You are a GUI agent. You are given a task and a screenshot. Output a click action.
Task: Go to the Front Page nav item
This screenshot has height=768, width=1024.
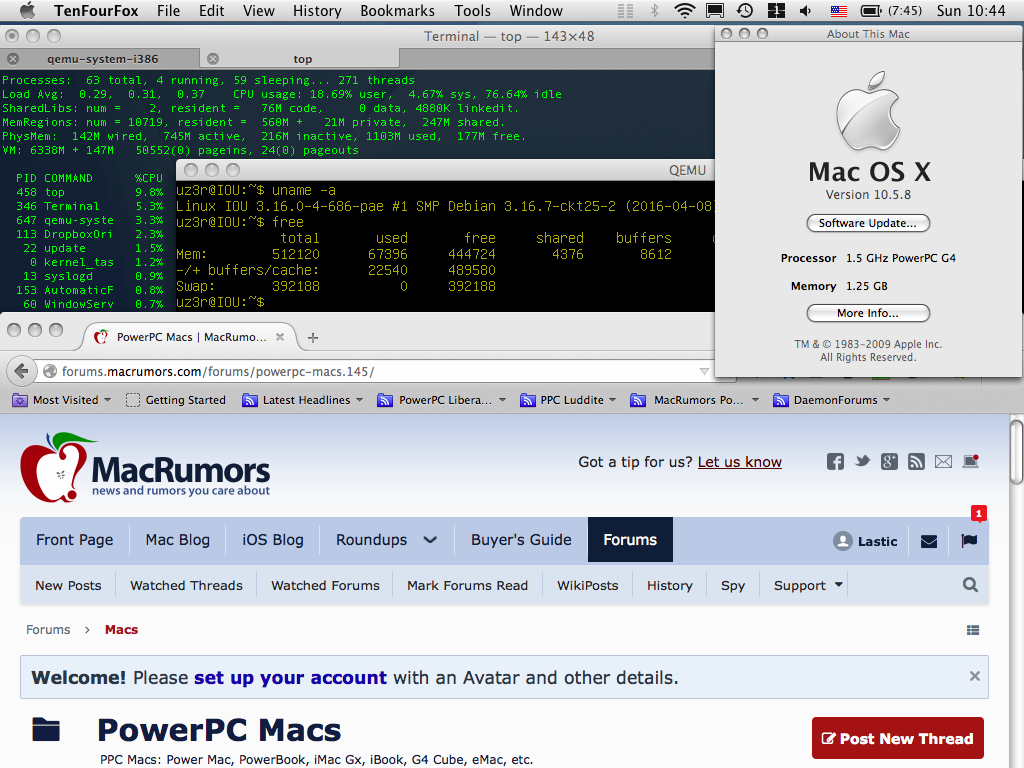tap(74, 539)
